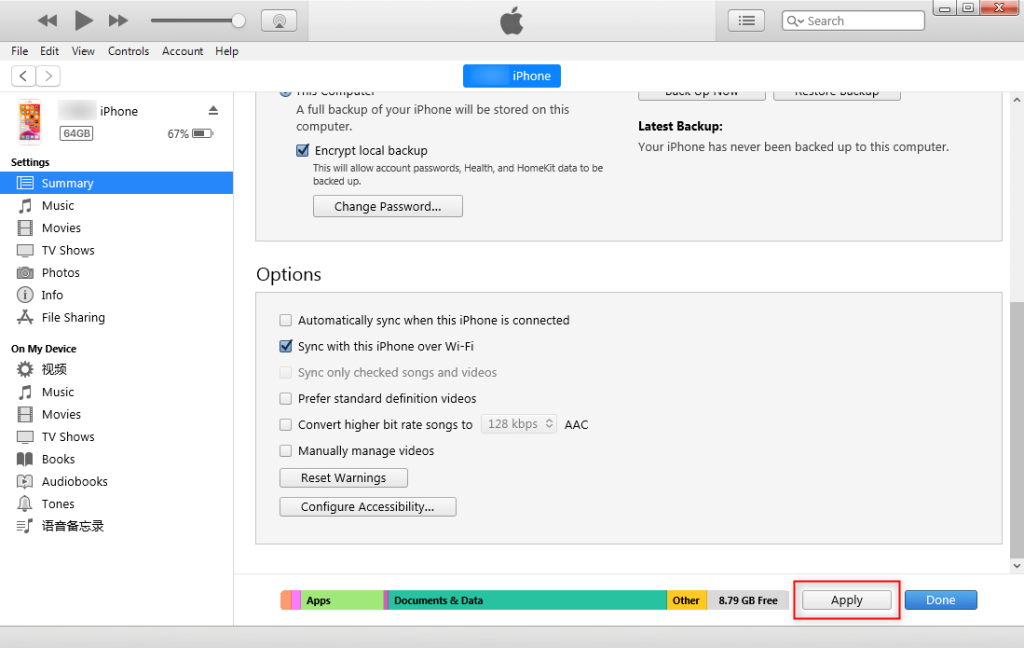Enable Automatically sync when iPhone connected
1024x648 pixels.
pos(286,320)
